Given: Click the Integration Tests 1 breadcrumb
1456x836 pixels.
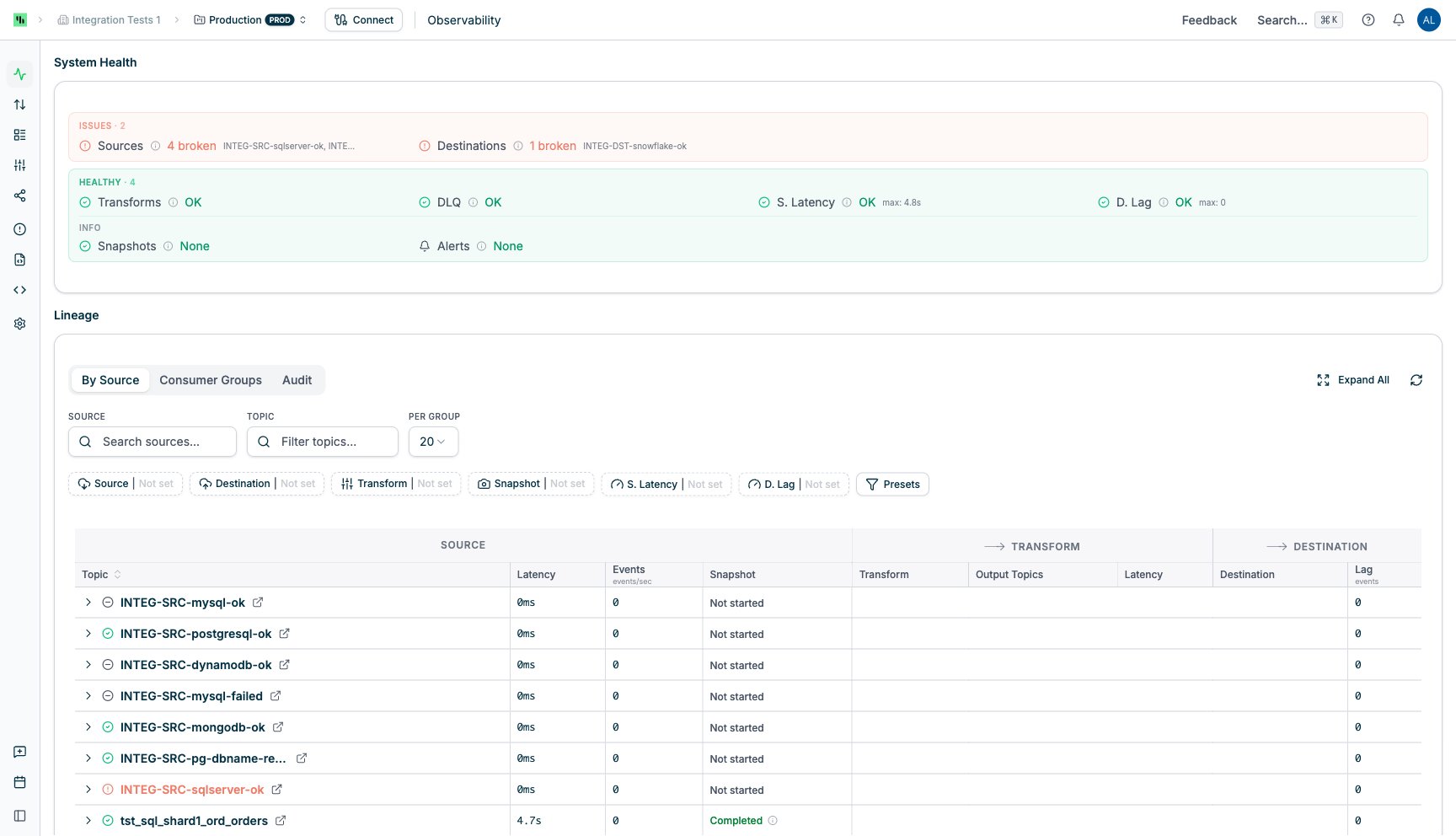Looking at the screenshot, I should tap(109, 20).
